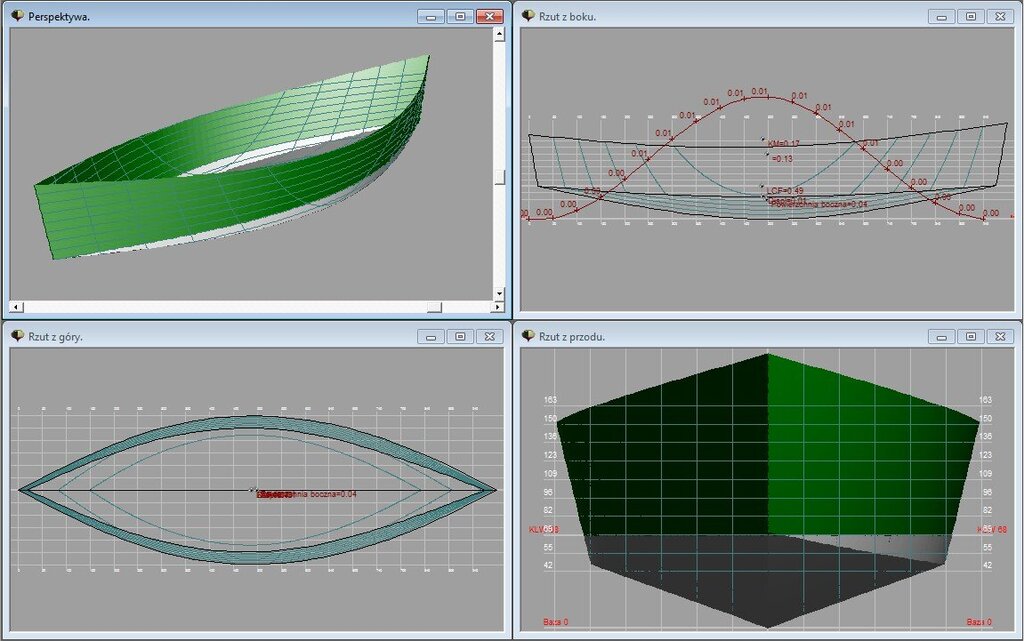Close the Rzut z przodu window
The width and height of the screenshot is (1024, 641).
[x=999, y=337]
